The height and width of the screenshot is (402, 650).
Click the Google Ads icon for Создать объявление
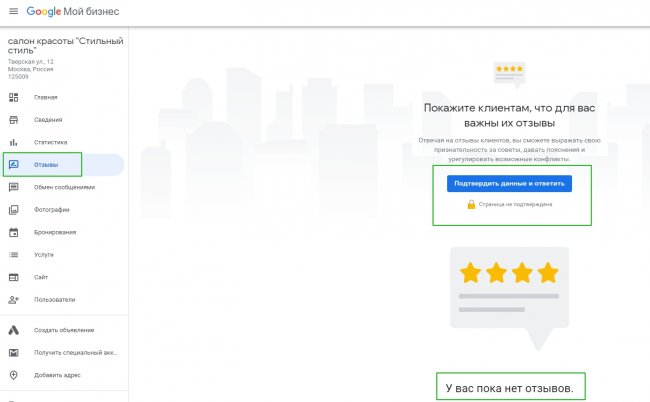click(14, 330)
